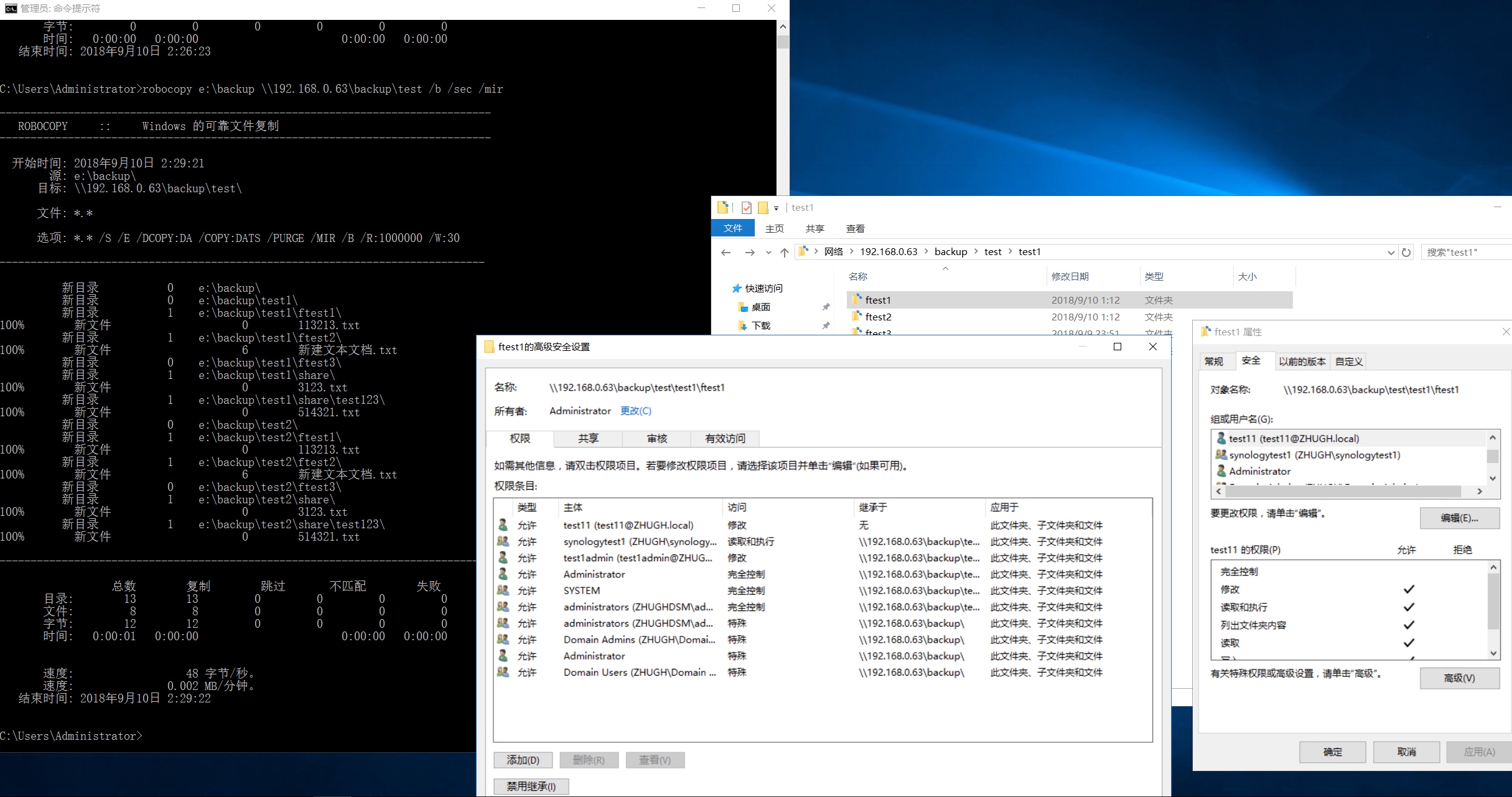Refresh the Explorer address bar
The image size is (1512, 797).
tap(1406, 252)
